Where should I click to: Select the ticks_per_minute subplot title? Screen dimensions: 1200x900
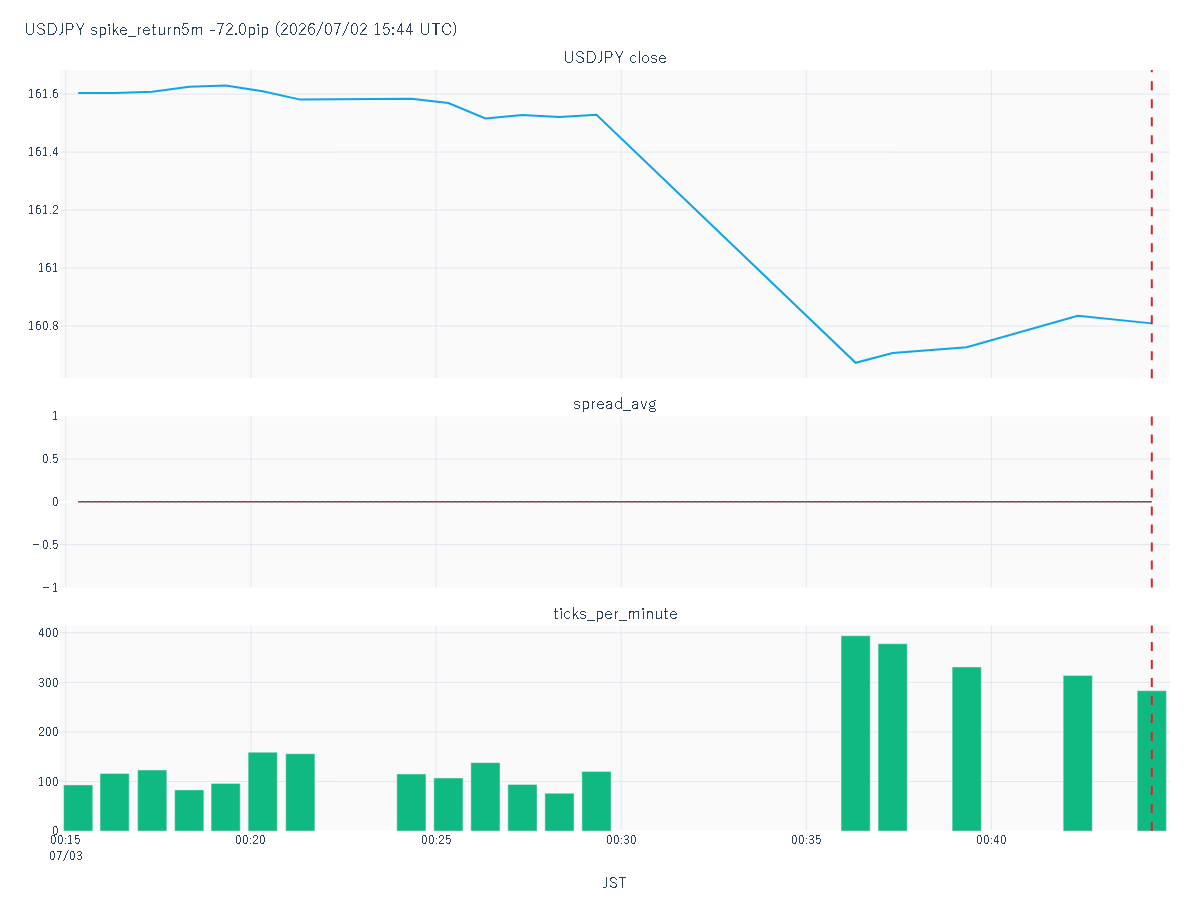615,613
